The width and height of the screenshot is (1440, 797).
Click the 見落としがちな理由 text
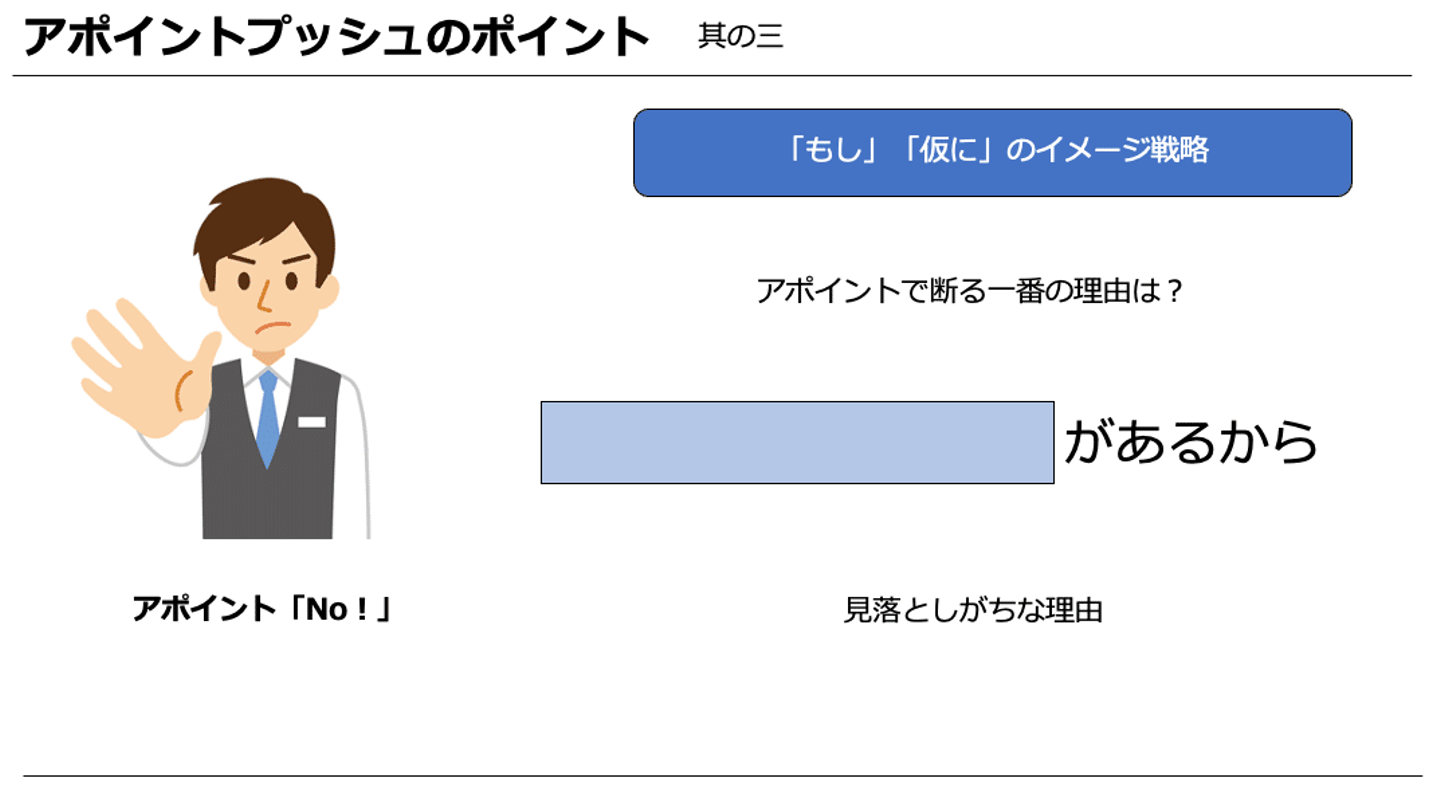tap(972, 610)
